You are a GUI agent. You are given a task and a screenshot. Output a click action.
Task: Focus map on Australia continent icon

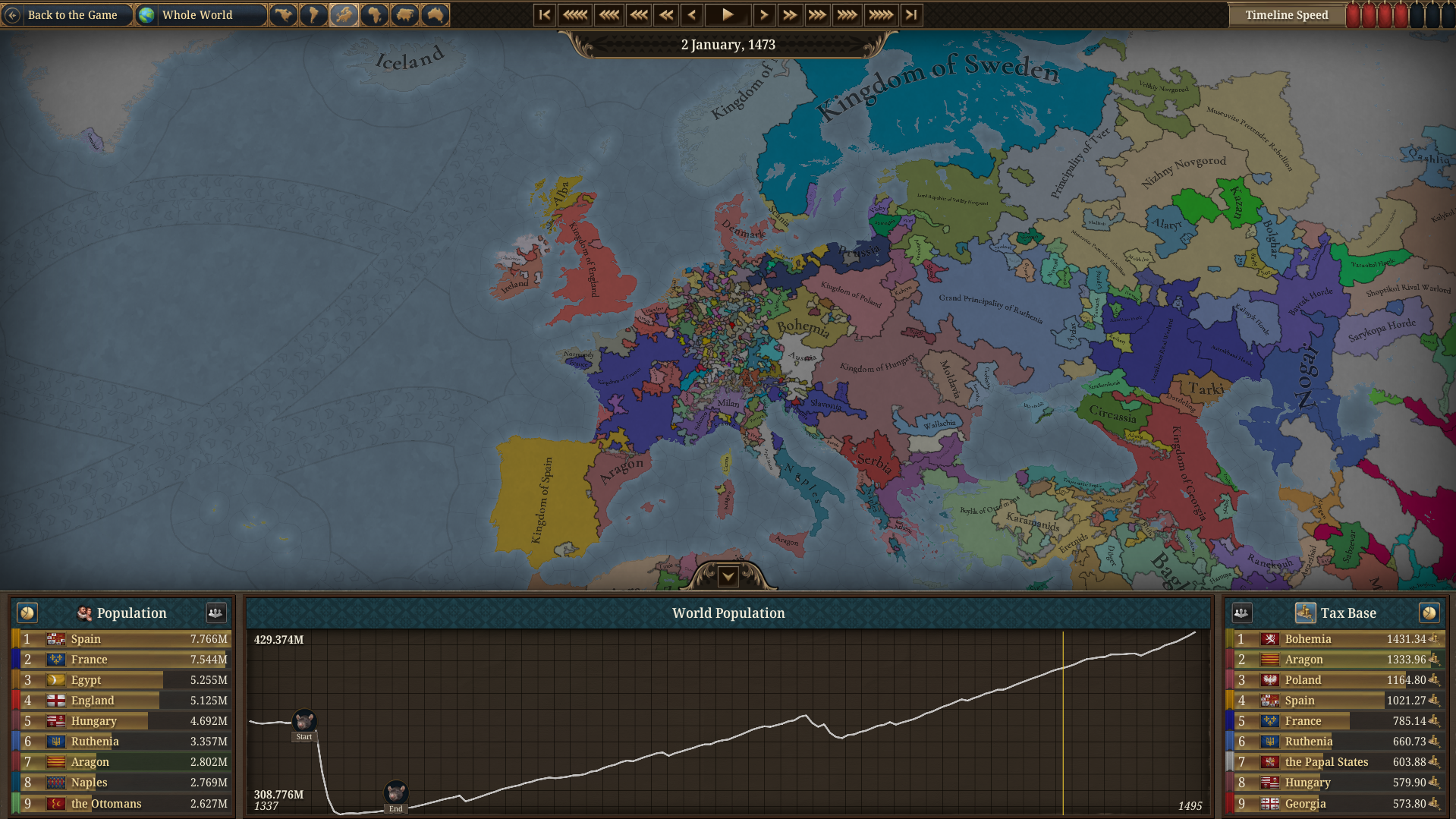[435, 14]
